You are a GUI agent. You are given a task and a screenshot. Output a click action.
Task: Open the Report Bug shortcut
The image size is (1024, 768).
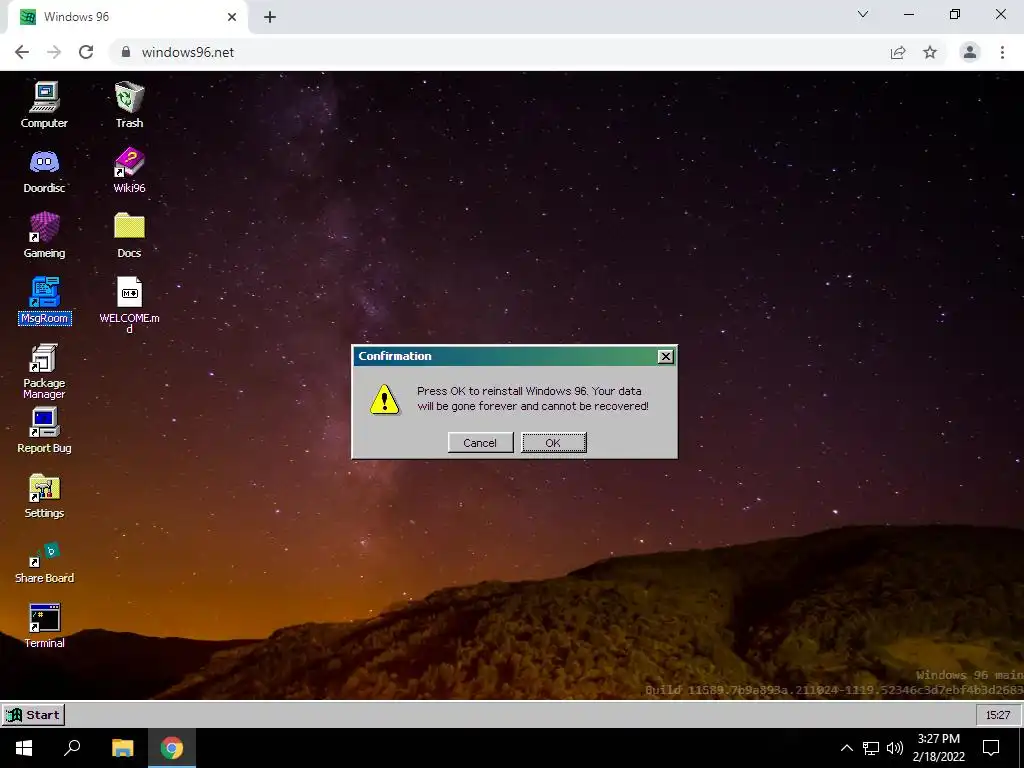[44, 430]
